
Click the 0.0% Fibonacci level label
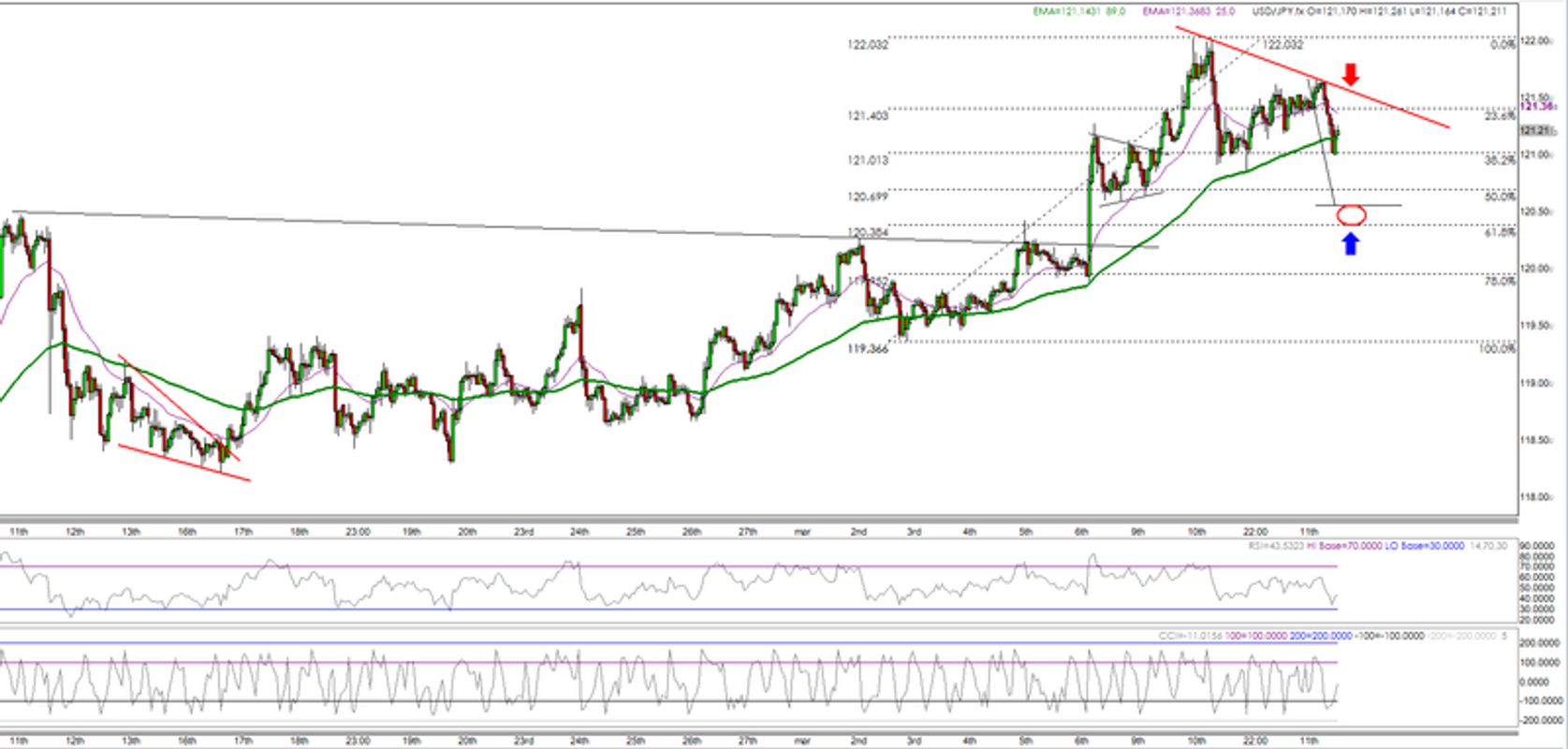[1502, 44]
